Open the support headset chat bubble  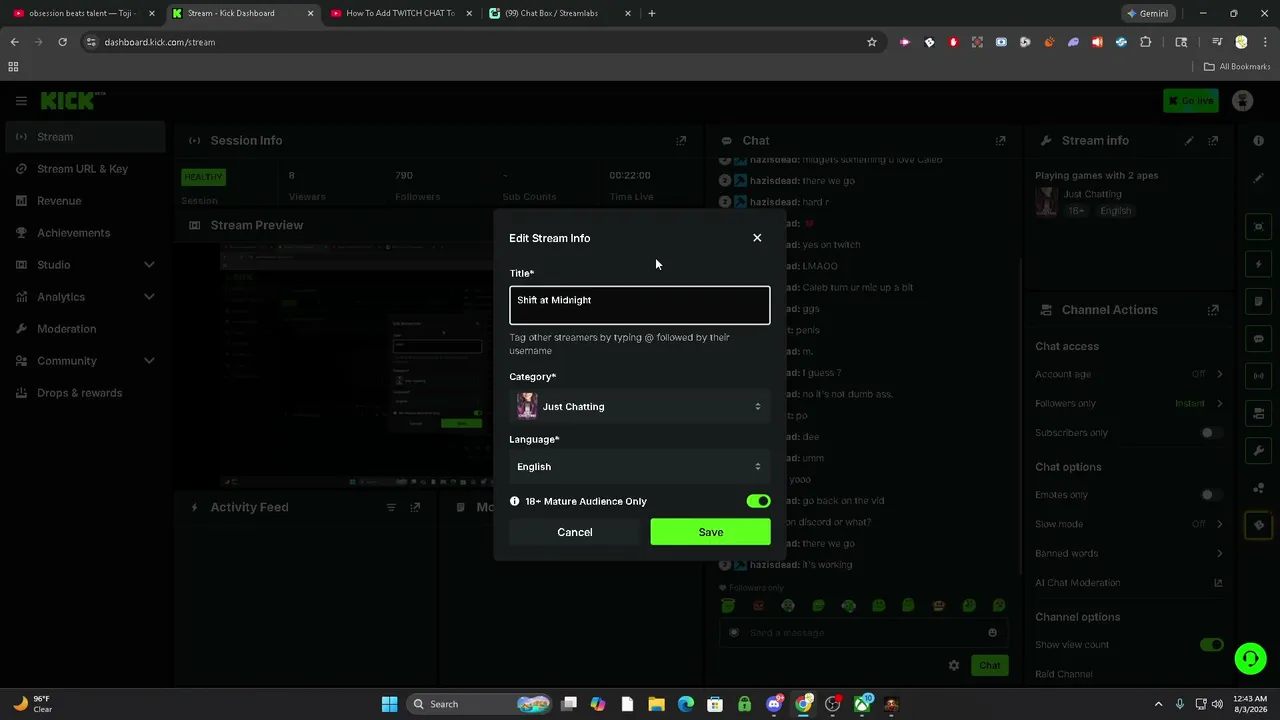click(1250, 658)
